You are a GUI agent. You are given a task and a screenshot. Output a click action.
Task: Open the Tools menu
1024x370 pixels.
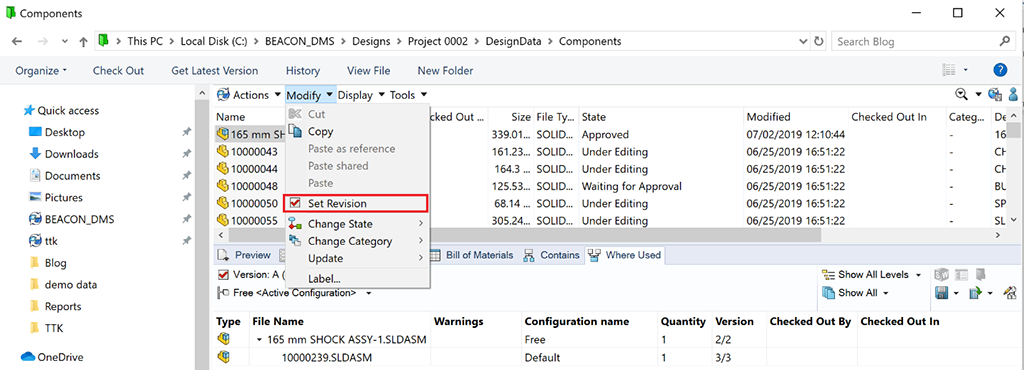coord(408,95)
